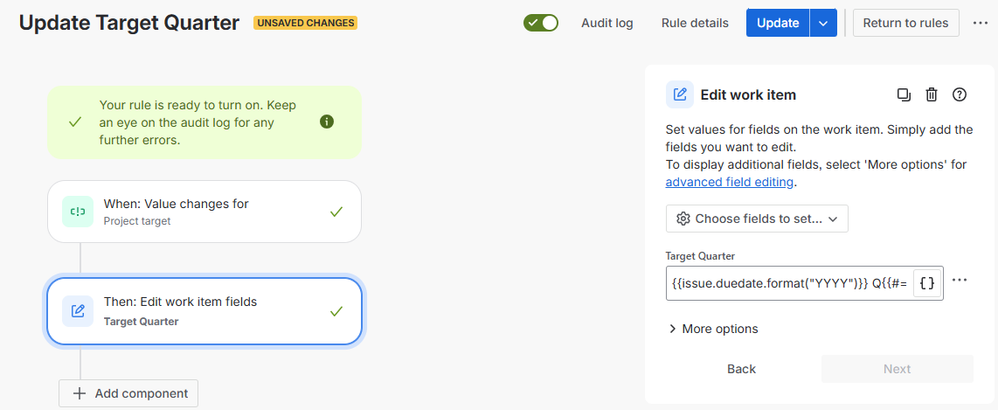998x410 pixels.
Task: Open help for Edit work item
Action: tap(959, 95)
